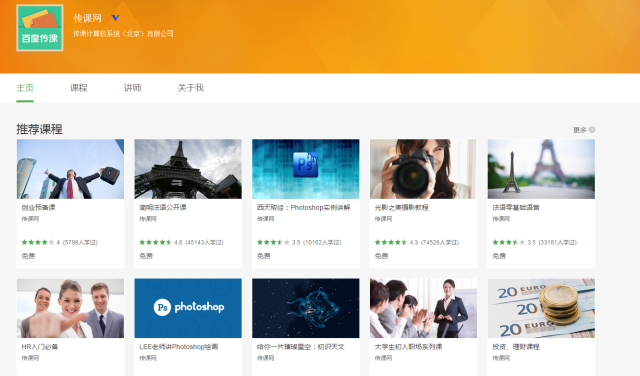Click the 更多 link for recommended courses
Viewport: 640px width, 376px height.
pos(580,130)
